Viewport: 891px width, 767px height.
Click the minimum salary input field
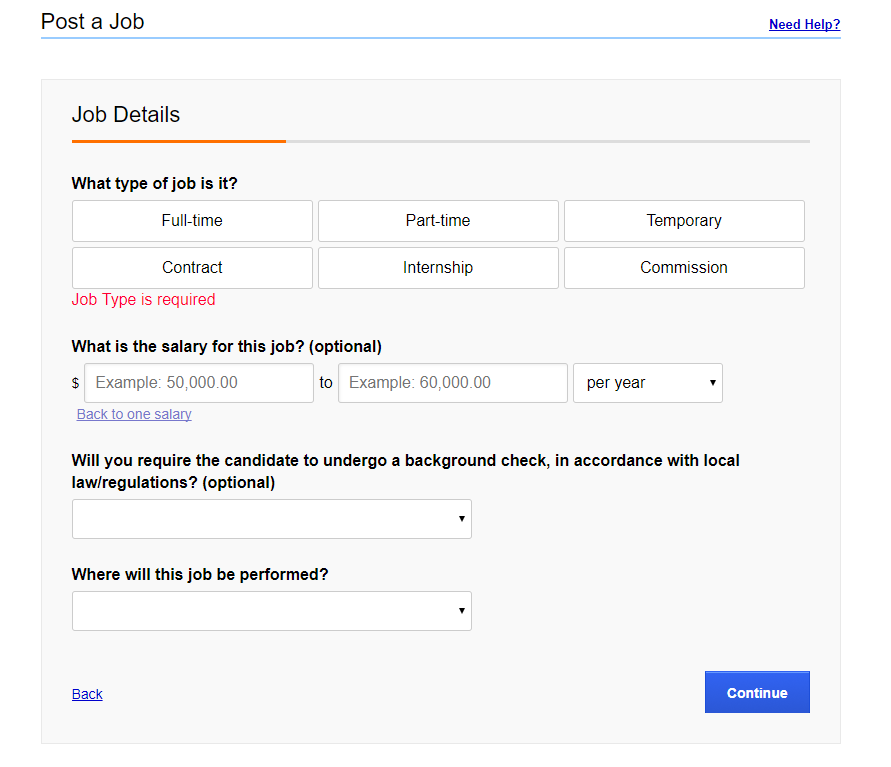coord(199,383)
